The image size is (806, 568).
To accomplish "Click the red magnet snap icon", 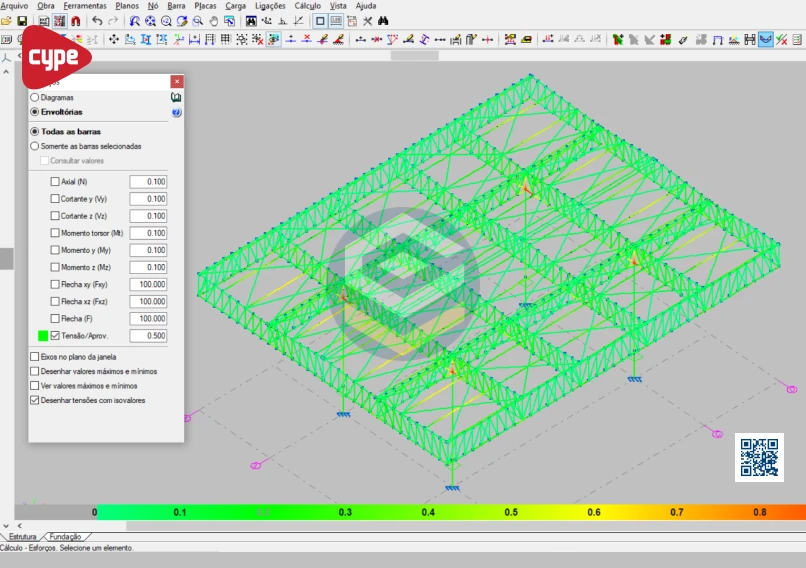I will 75,21.
